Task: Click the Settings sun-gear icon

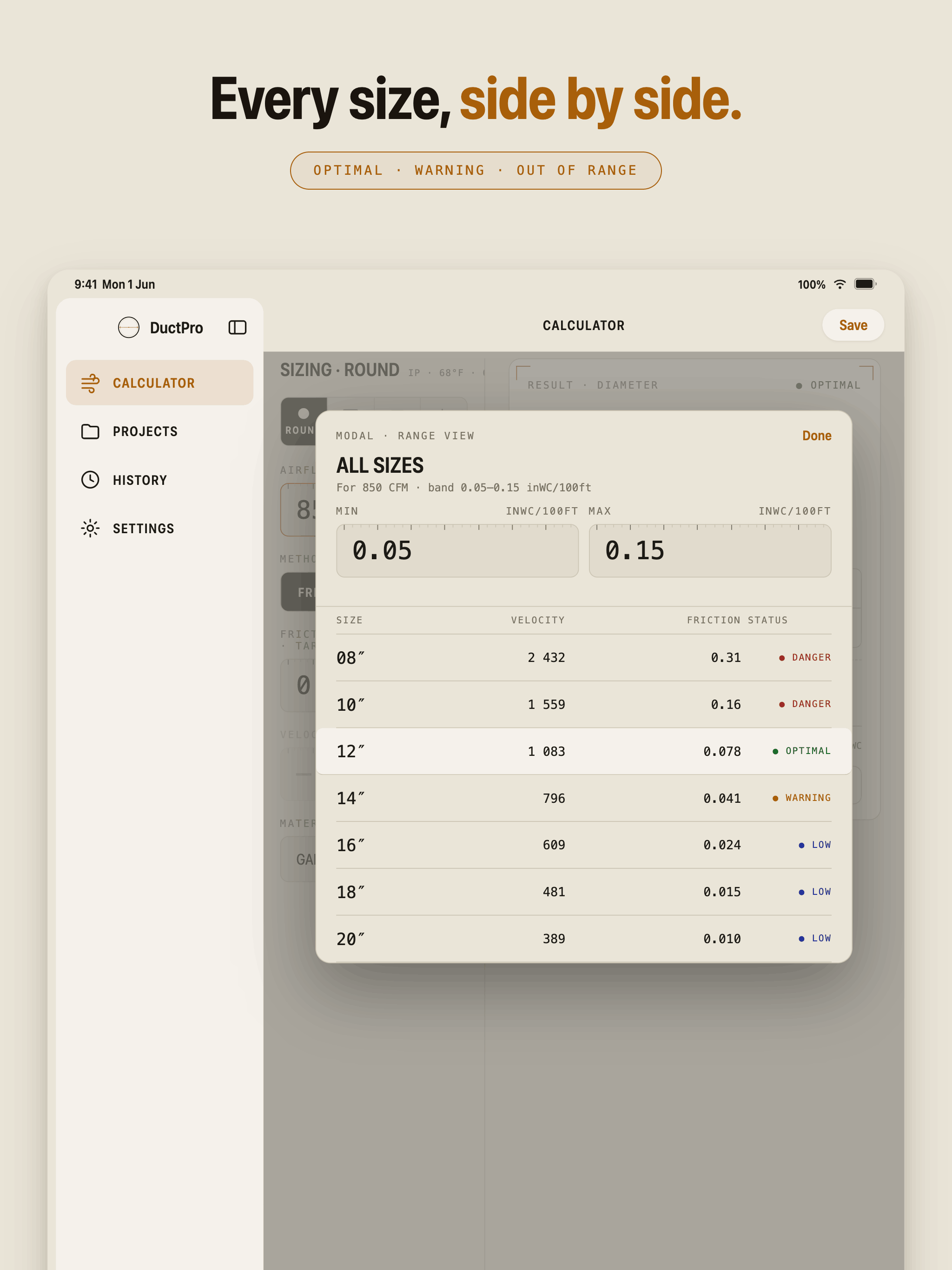Action: [x=90, y=528]
